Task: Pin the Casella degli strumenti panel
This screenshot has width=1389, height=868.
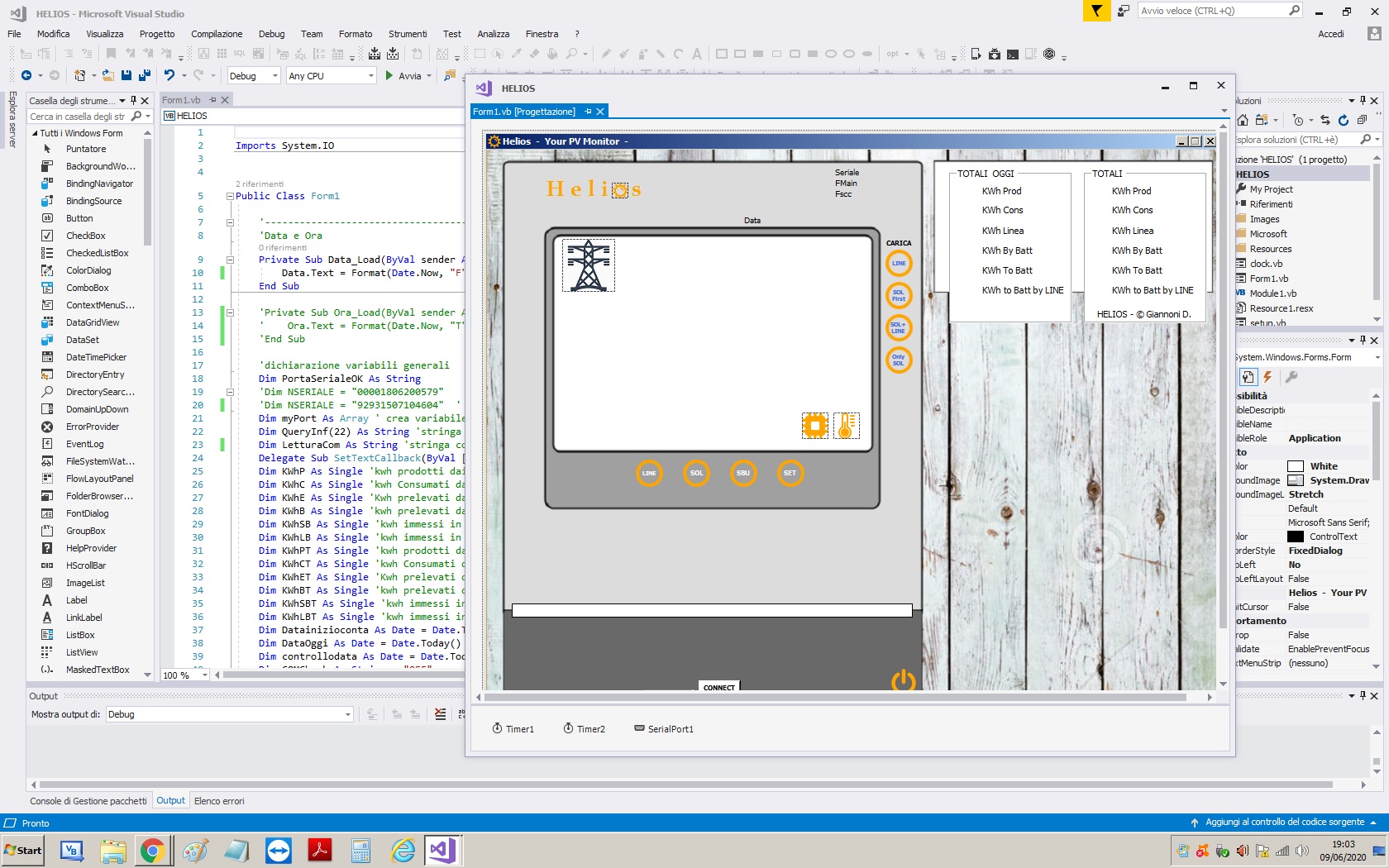Action: (133, 101)
